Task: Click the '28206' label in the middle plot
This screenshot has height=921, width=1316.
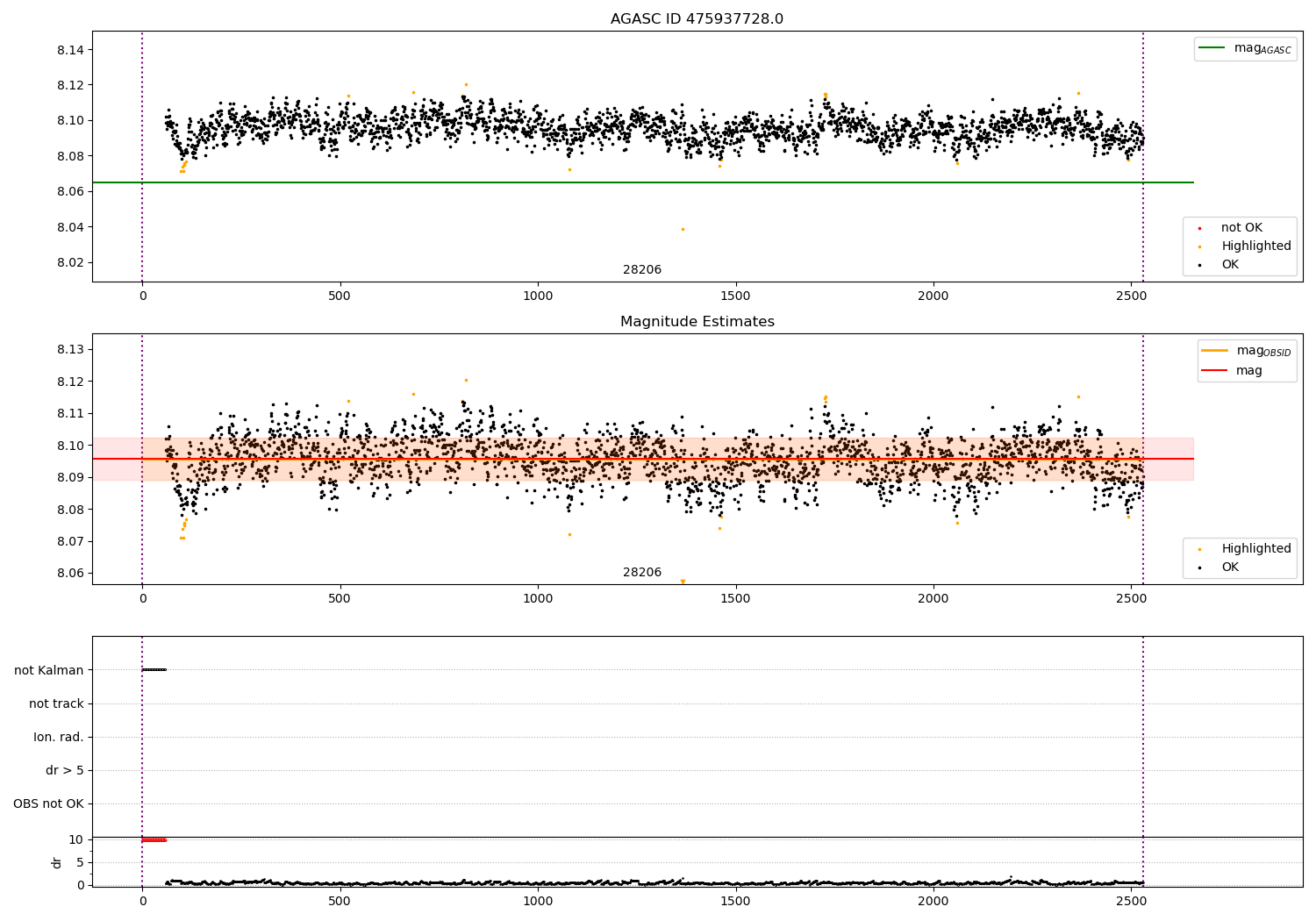Action: (642, 573)
